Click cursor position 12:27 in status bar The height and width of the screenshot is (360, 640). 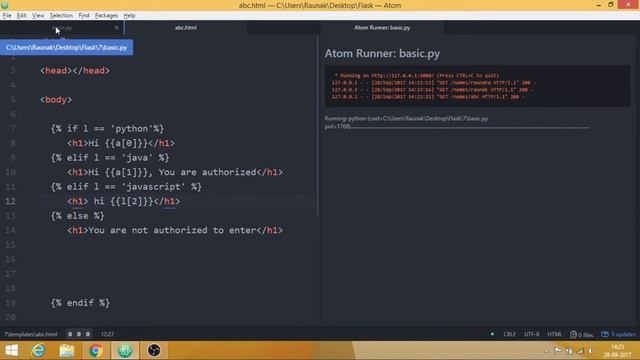coord(107,334)
